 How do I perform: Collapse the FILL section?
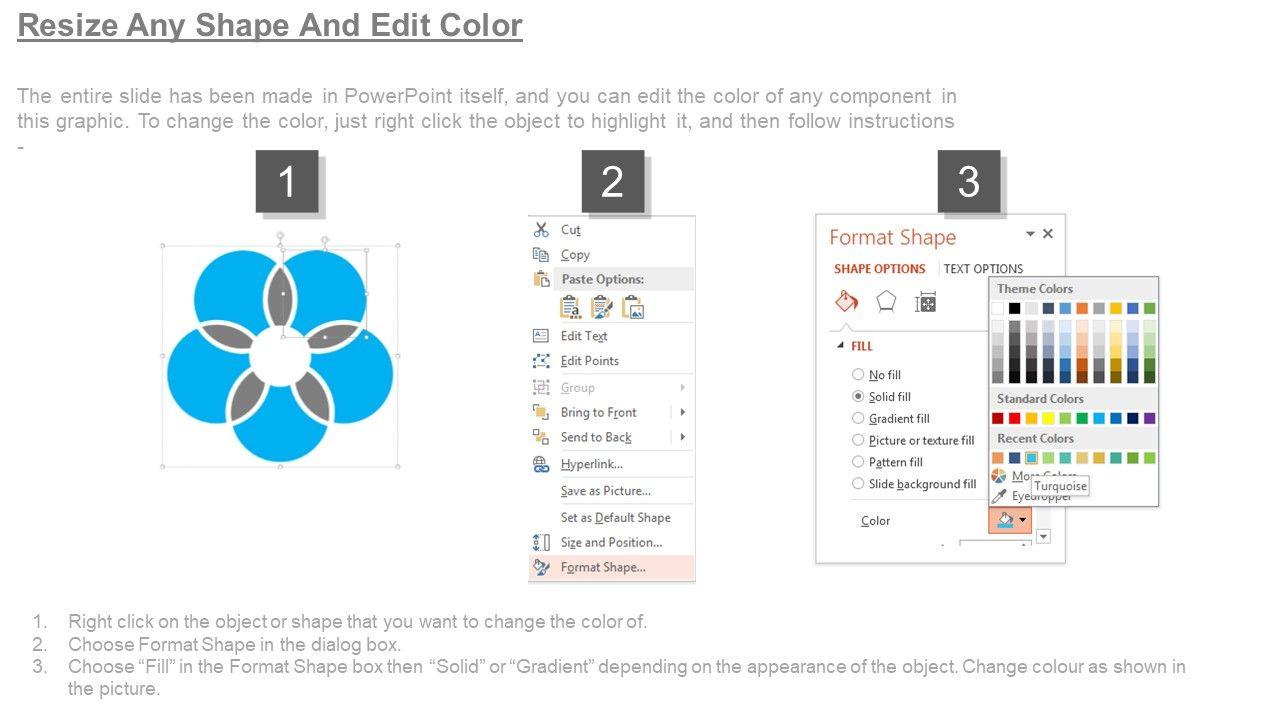coord(840,346)
